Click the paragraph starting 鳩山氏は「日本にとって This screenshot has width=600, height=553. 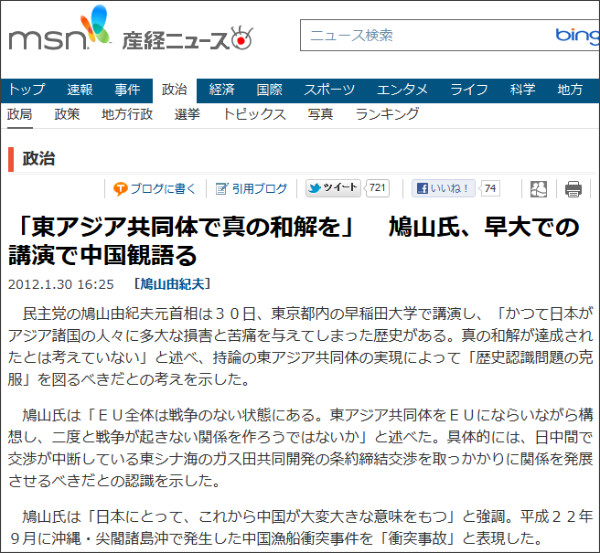coord(300,527)
